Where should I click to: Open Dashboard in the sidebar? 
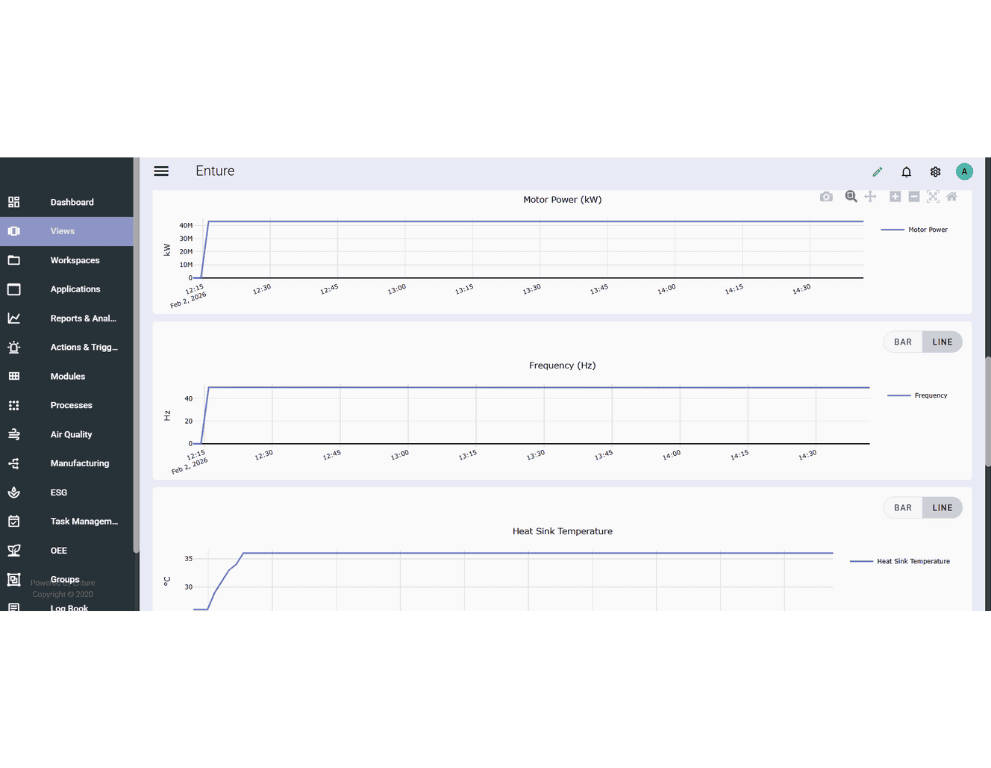point(72,202)
